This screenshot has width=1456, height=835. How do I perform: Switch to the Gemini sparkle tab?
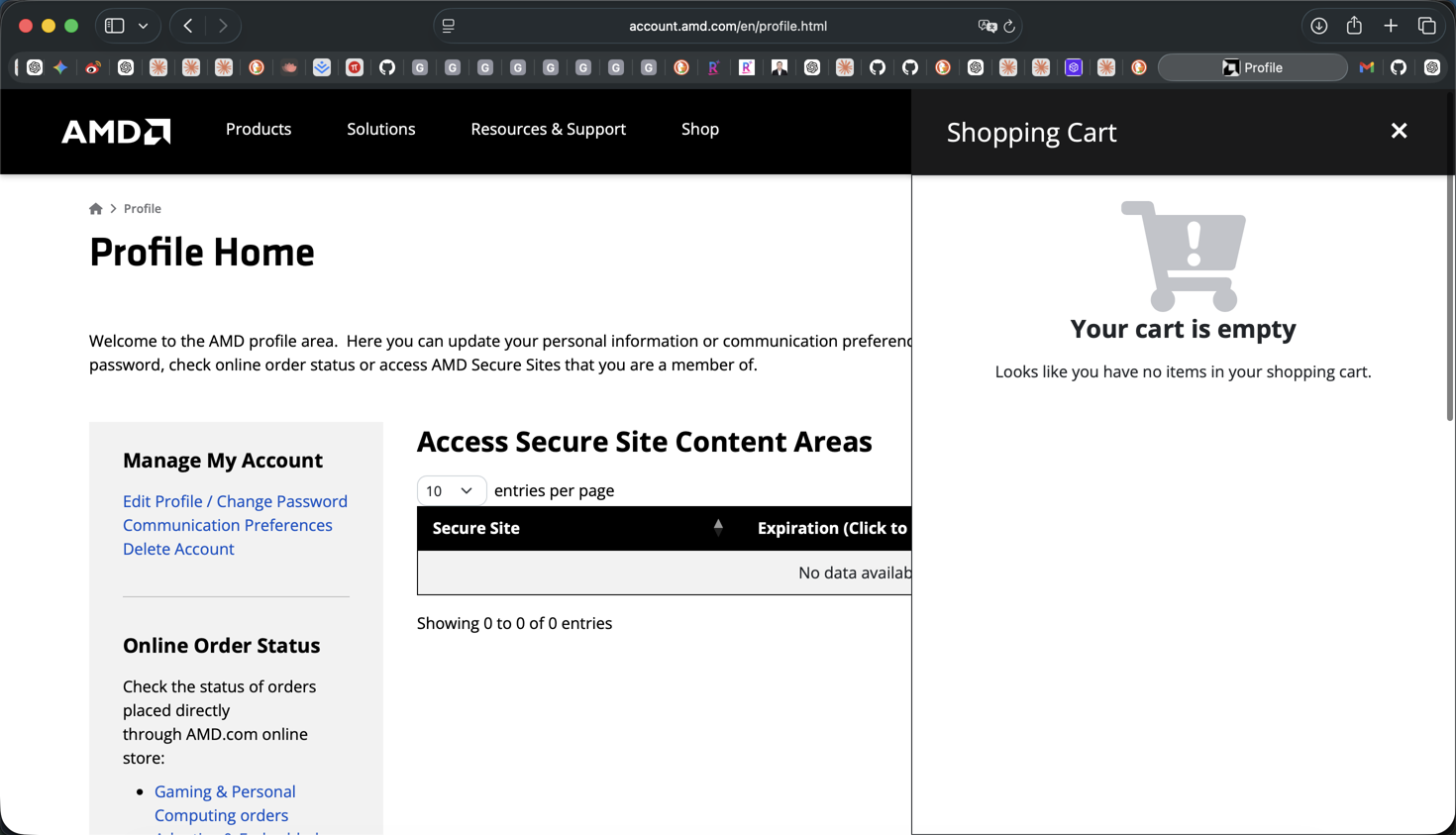[x=60, y=67]
